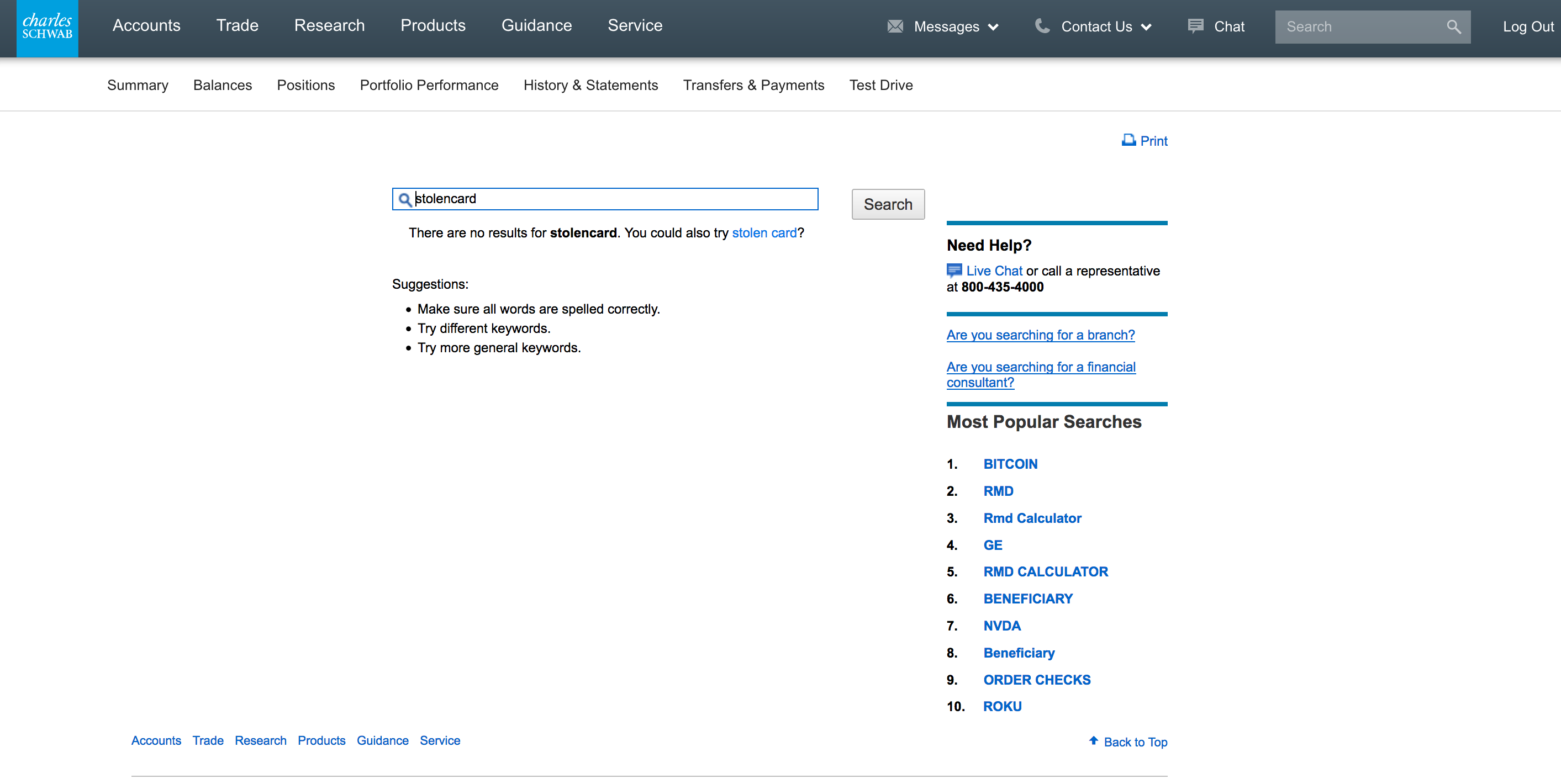This screenshot has height=784, width=1561.
Task: Open the Accounts top navigation menu
Action: click(x=146, y=25)
